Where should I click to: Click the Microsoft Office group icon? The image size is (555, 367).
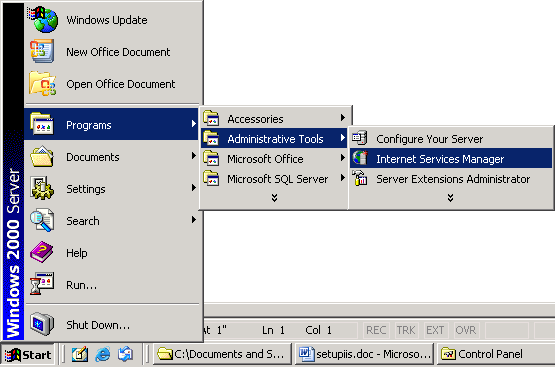211,158
